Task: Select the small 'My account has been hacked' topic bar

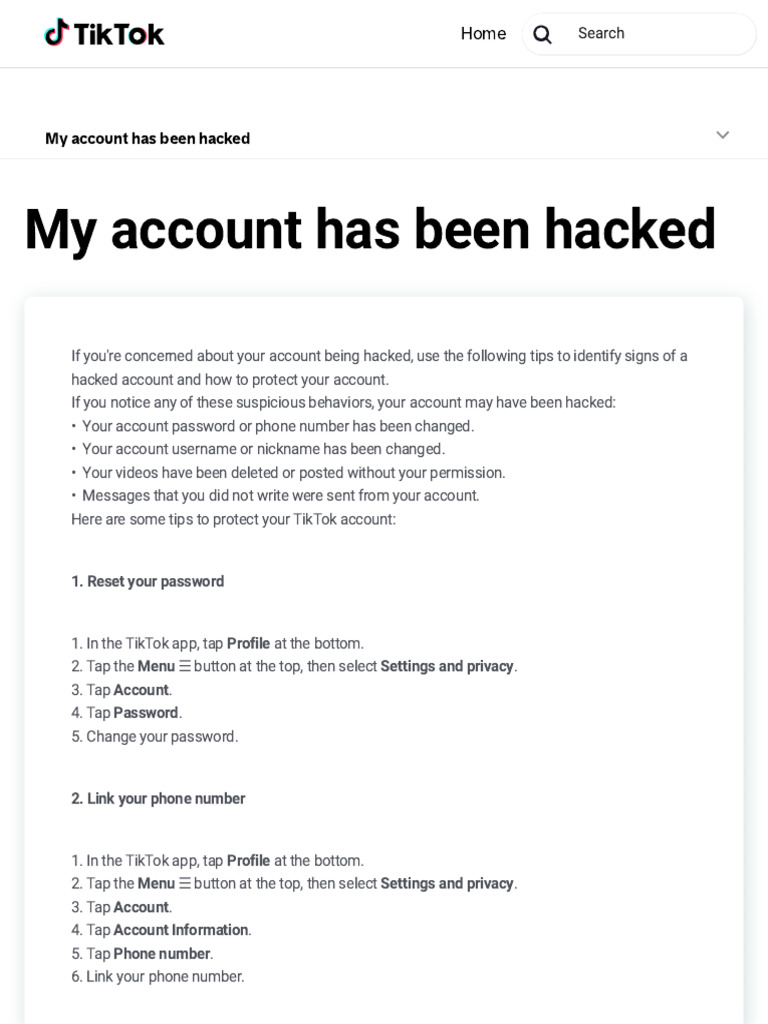Action: [148, 138]
